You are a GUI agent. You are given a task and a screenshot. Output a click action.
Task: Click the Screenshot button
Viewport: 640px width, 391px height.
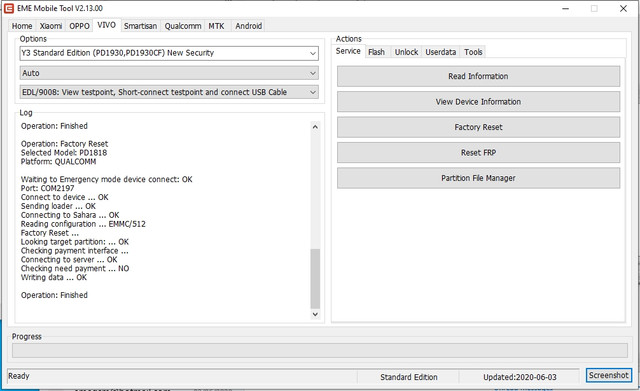(x=609, y=375)
